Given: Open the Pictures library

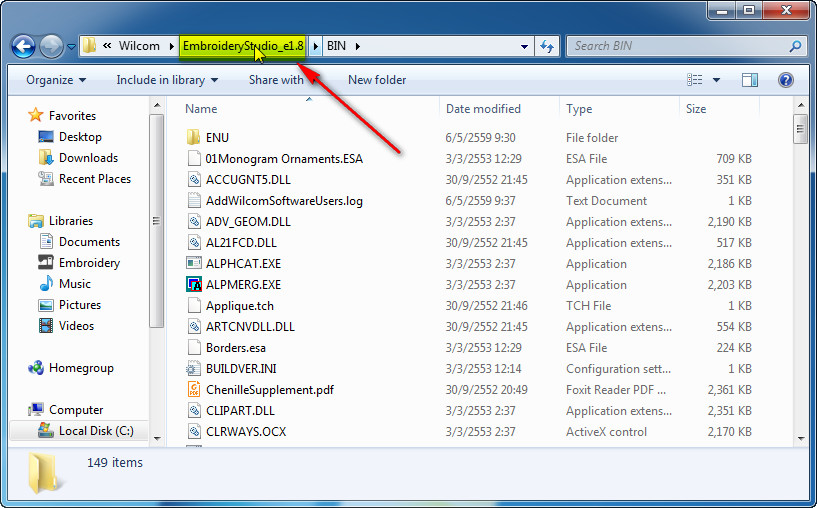Looking at the screenshot, I should [69, 305].
